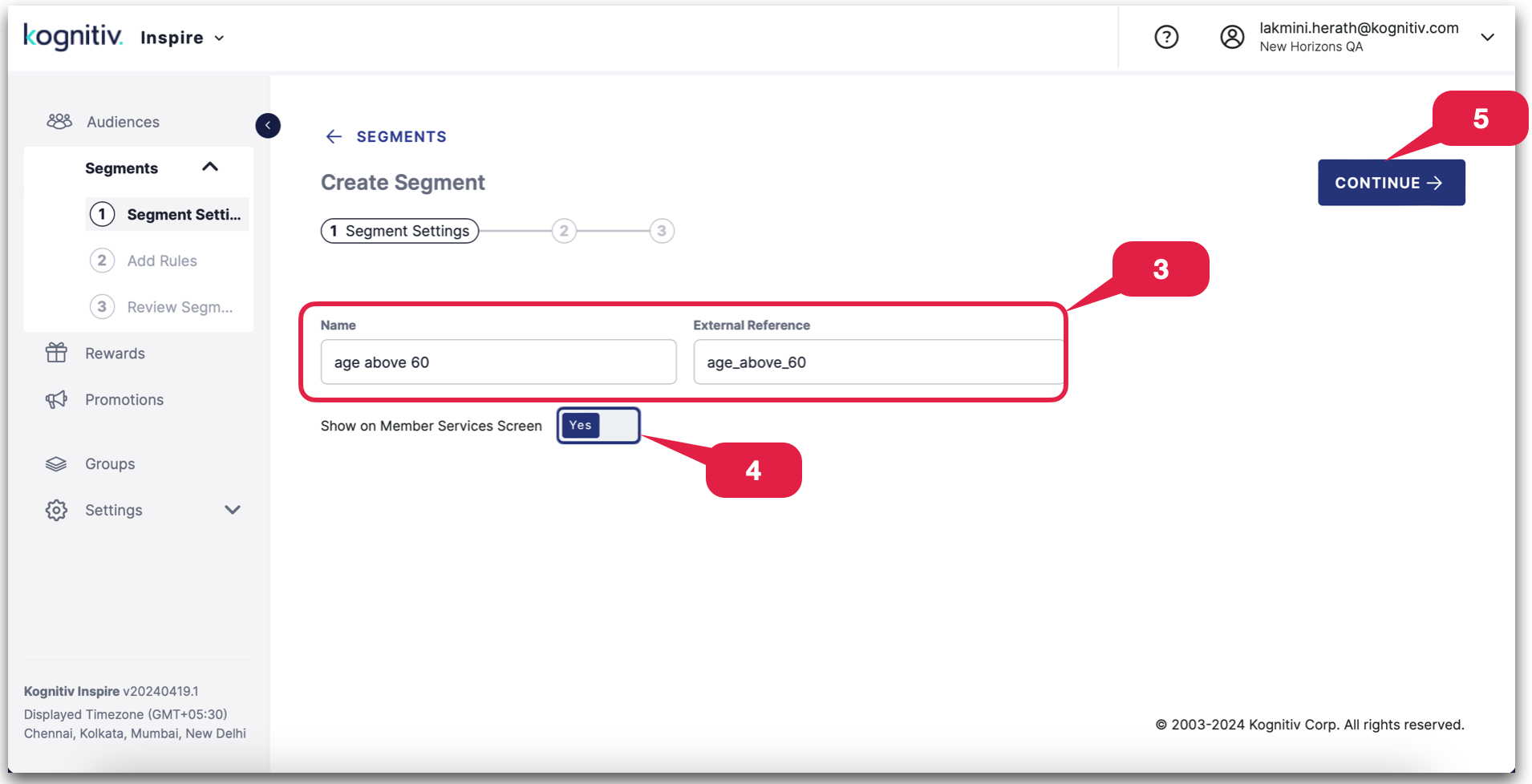Open Audiences in the sidebar
Viewport: 1532px width, 784px height.
pos(123,122)
